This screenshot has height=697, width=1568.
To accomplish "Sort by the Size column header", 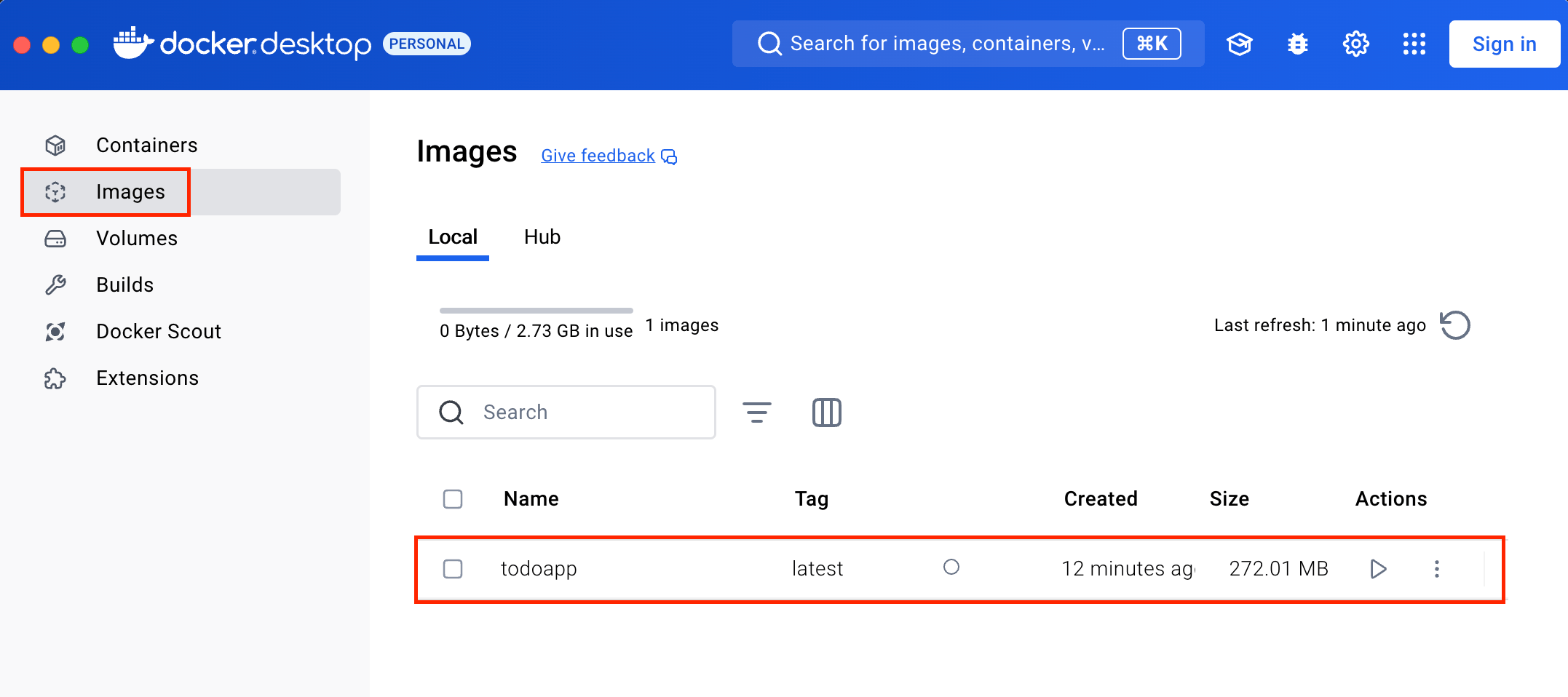I will (1230, 499).
